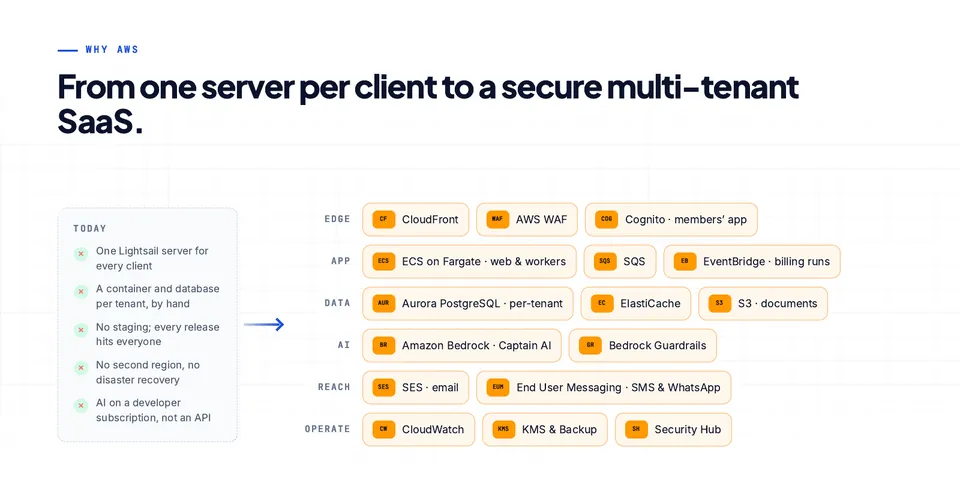Click 'One Lightsail server for every client' text
The image size is (960, 480).
152,258
